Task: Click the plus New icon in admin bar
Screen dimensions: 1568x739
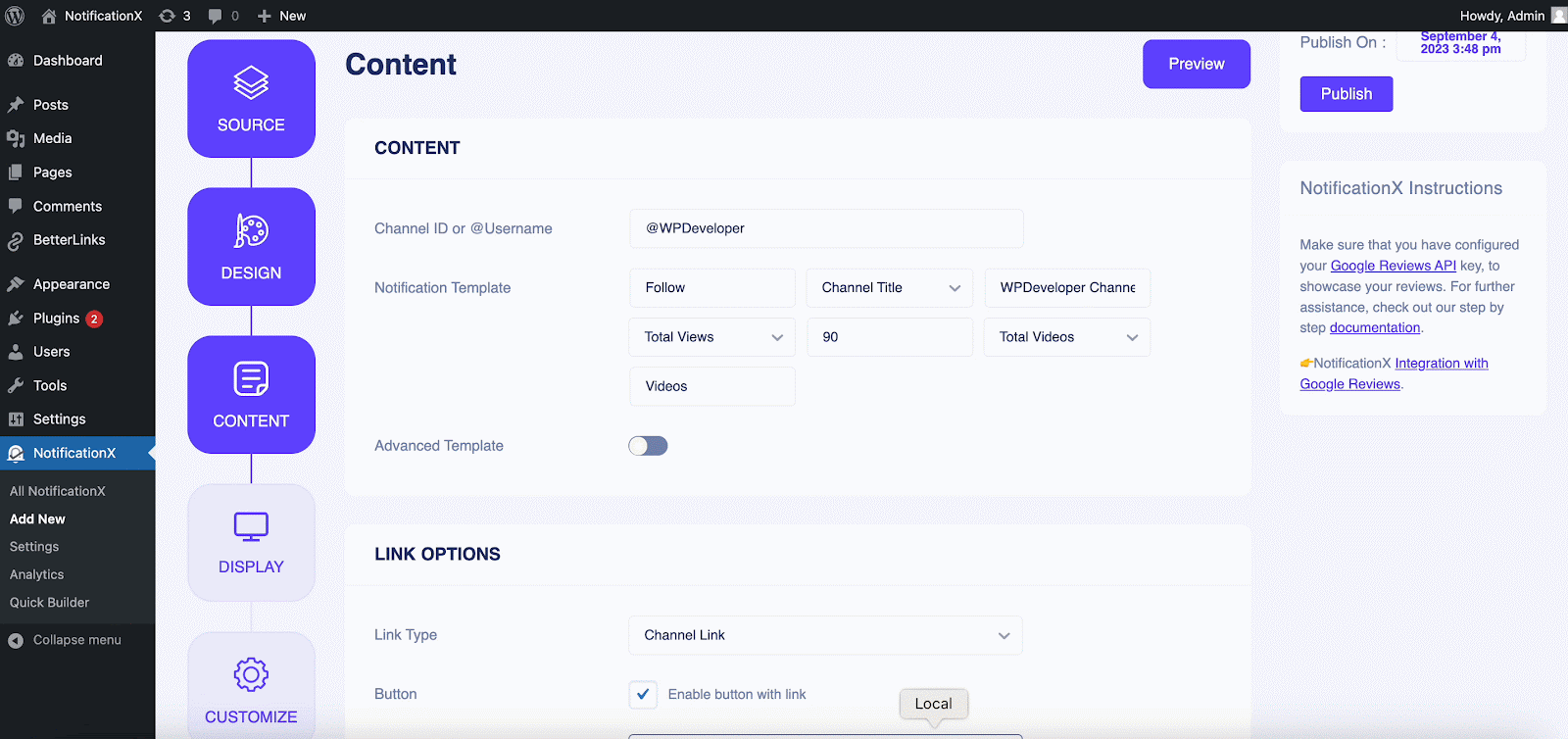Action: [265, 16]
